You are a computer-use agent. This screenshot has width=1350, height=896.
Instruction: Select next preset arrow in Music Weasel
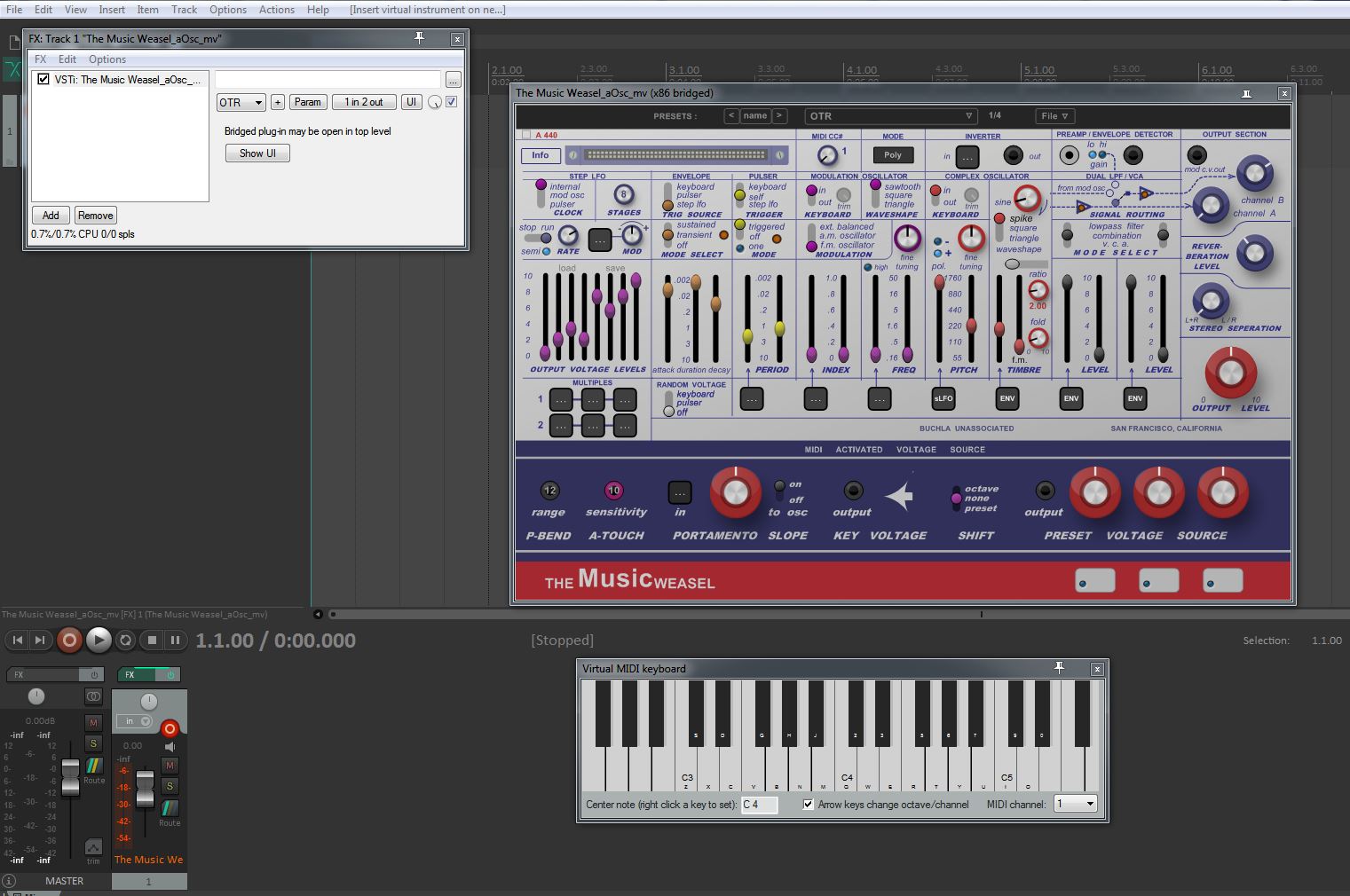coord(779,115)
